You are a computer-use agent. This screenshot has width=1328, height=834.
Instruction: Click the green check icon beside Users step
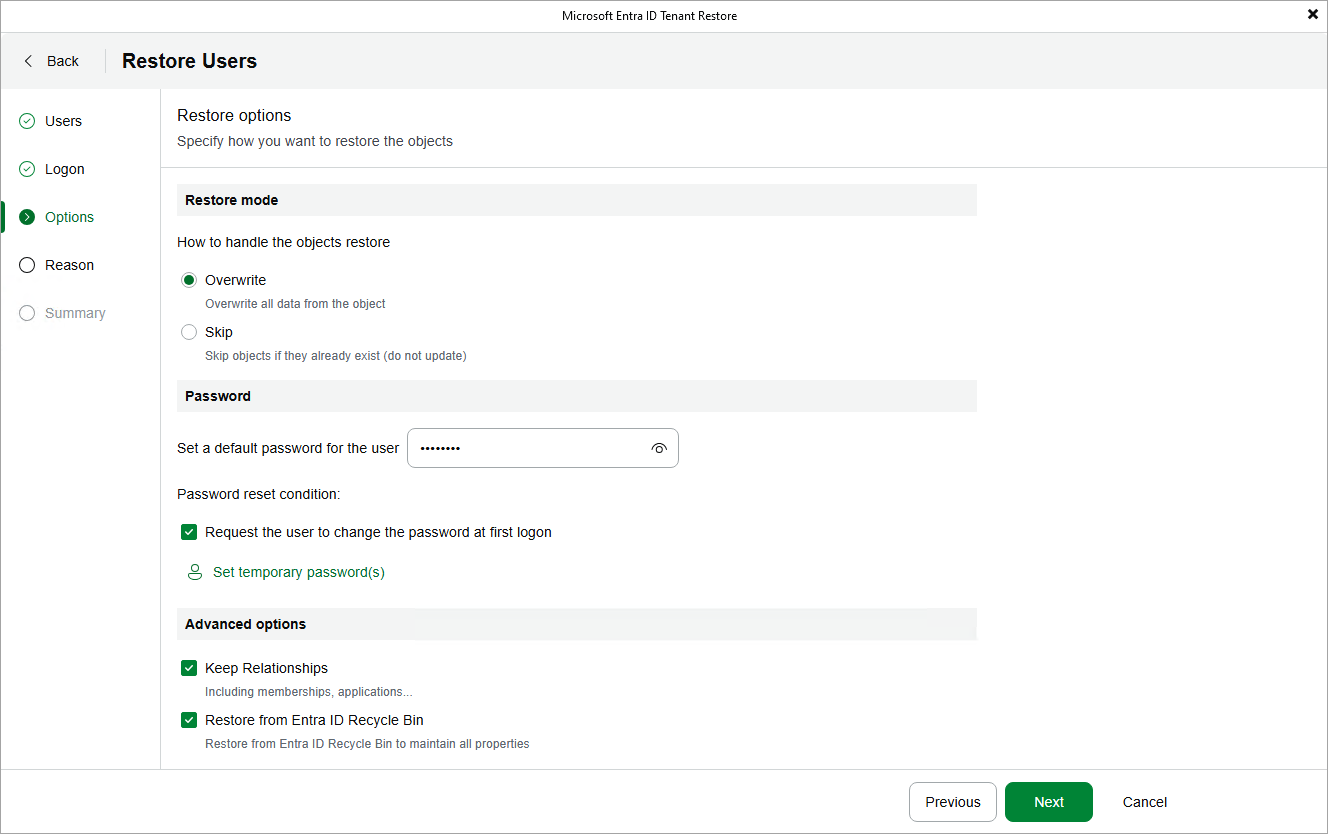coord(26,120)
